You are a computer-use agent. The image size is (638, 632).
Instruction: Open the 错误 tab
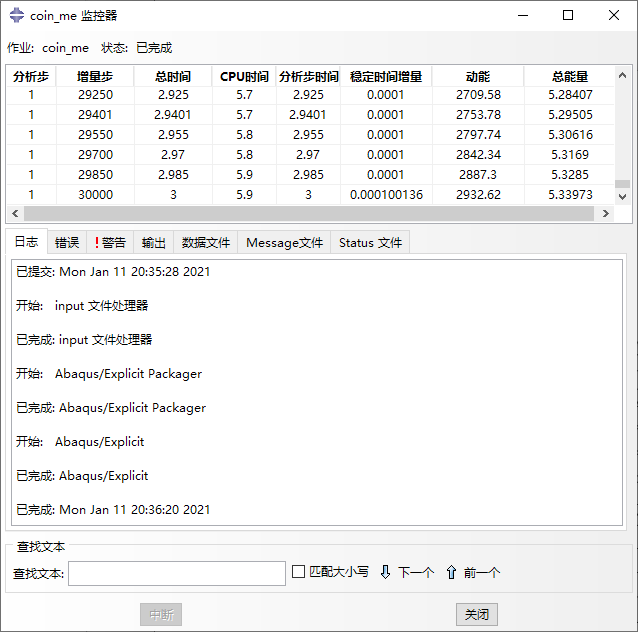(x=67, y=243)
